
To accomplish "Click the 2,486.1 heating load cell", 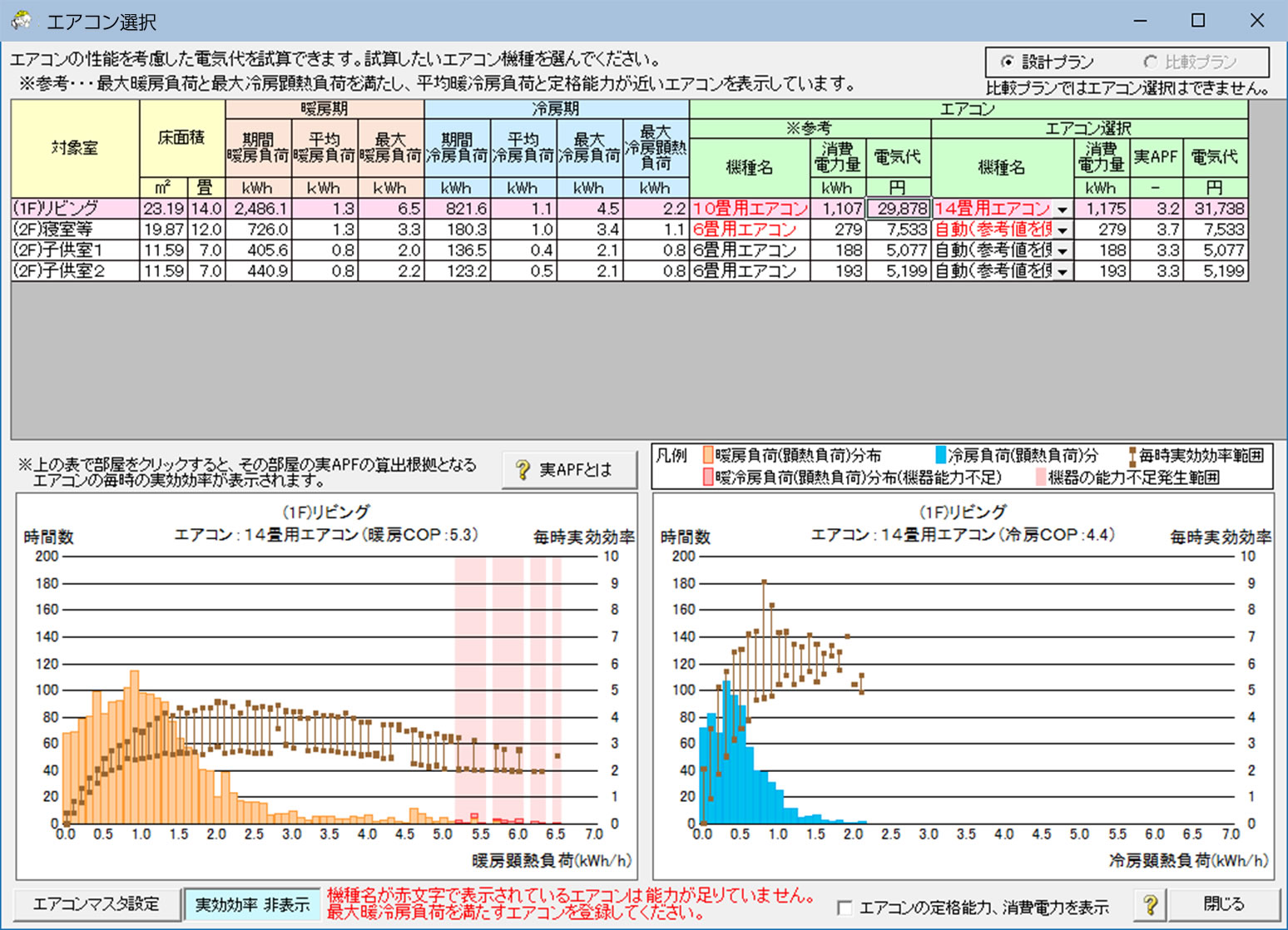I will [x=258, y=209].
